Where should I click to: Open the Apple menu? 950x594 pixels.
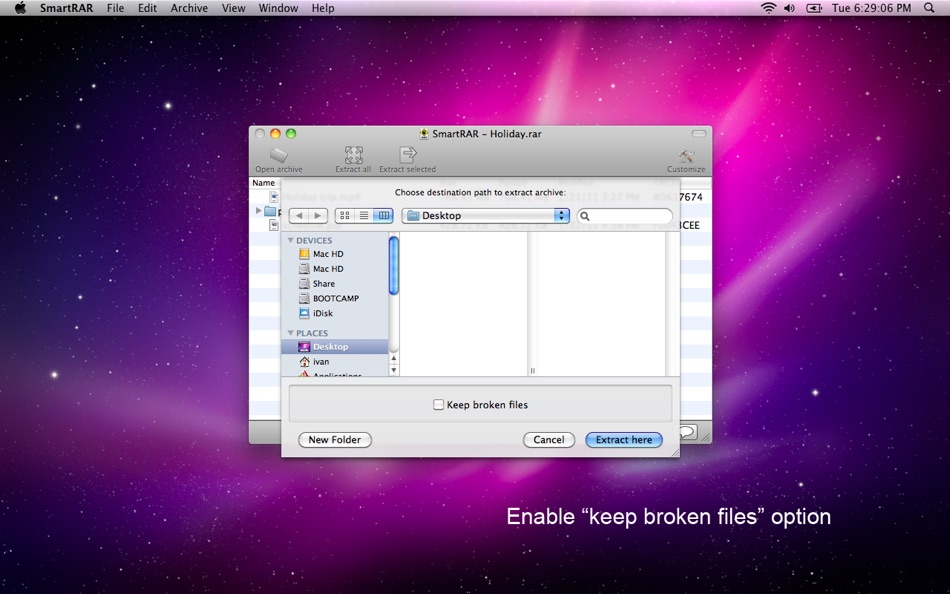20,8
